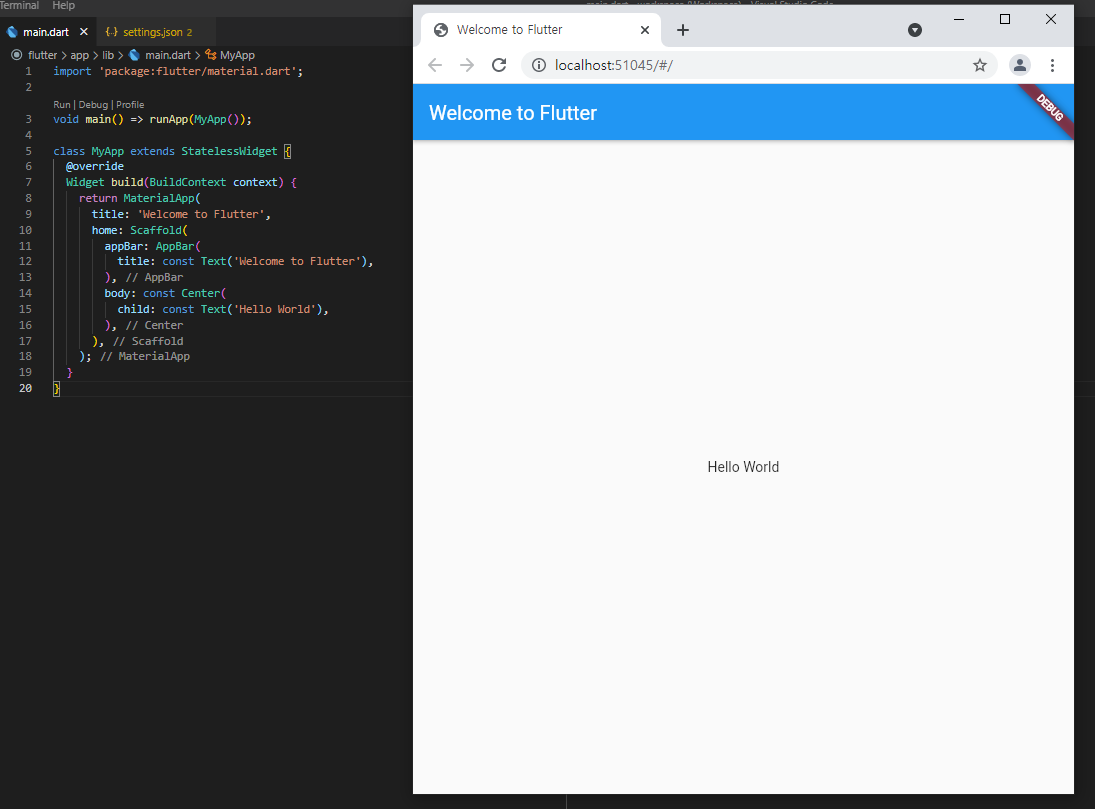
Task: Close the Chrome window
Action: [x=1050, y=20]
